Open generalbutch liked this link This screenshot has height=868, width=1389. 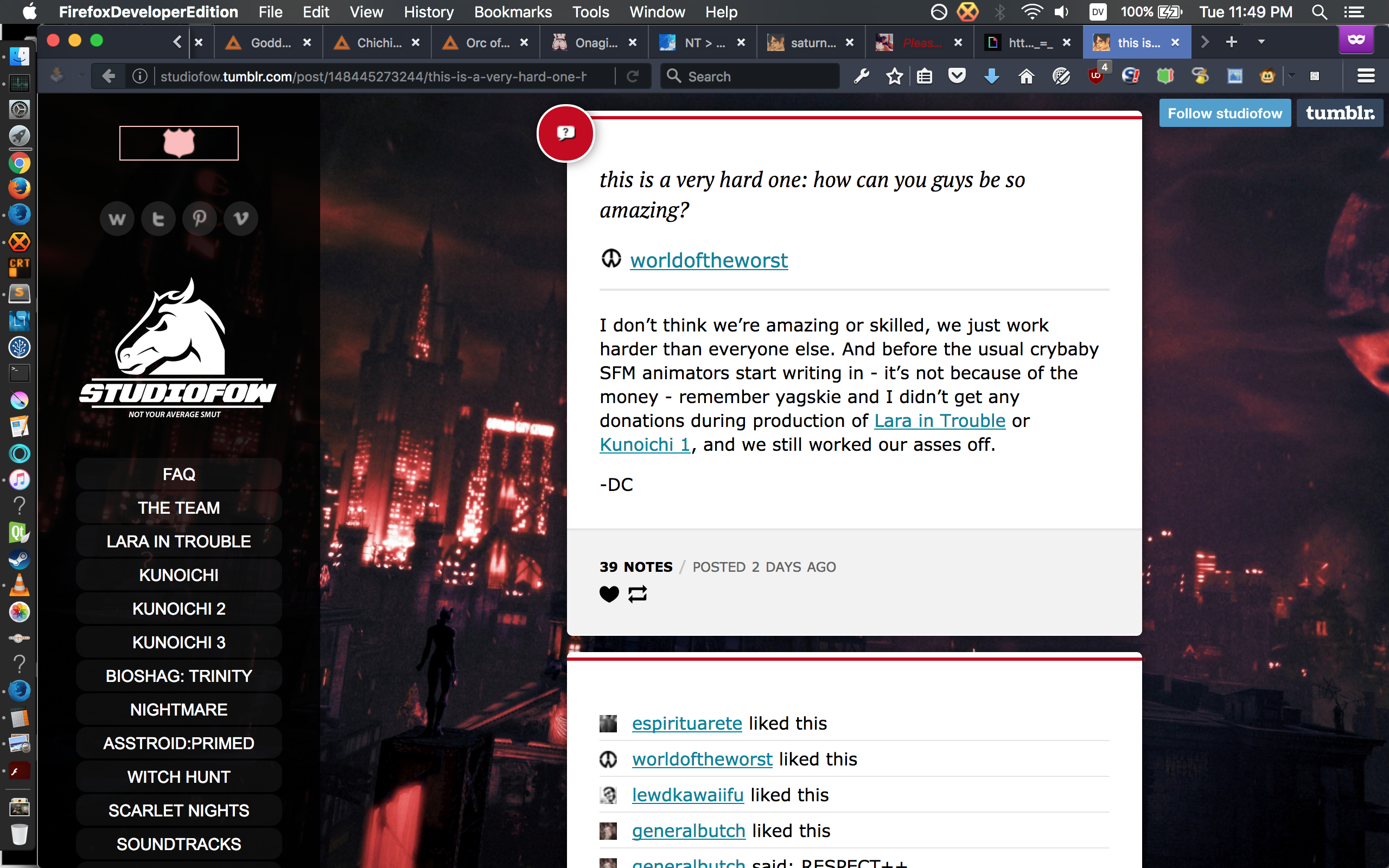point(688,831)
